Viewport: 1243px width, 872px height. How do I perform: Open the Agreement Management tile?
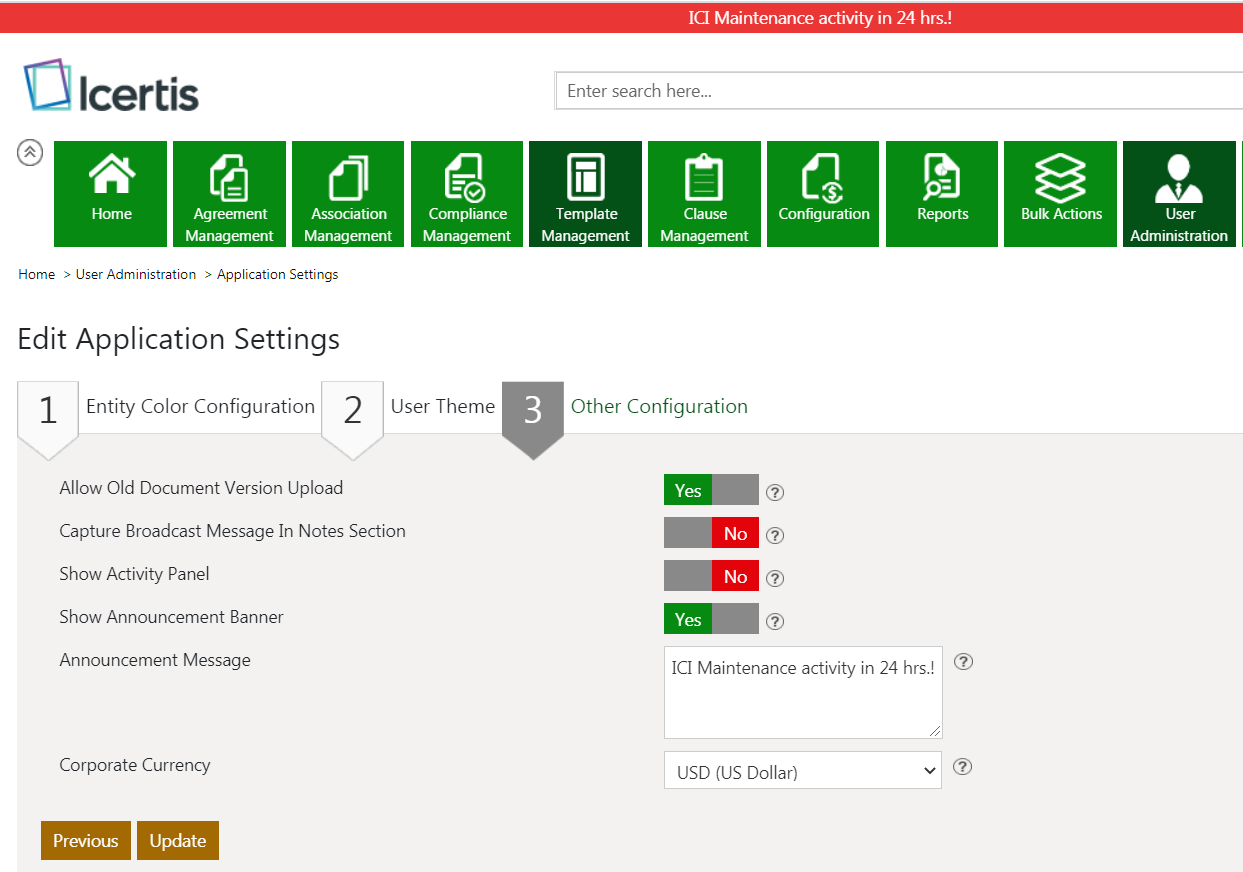click(229, 193)
